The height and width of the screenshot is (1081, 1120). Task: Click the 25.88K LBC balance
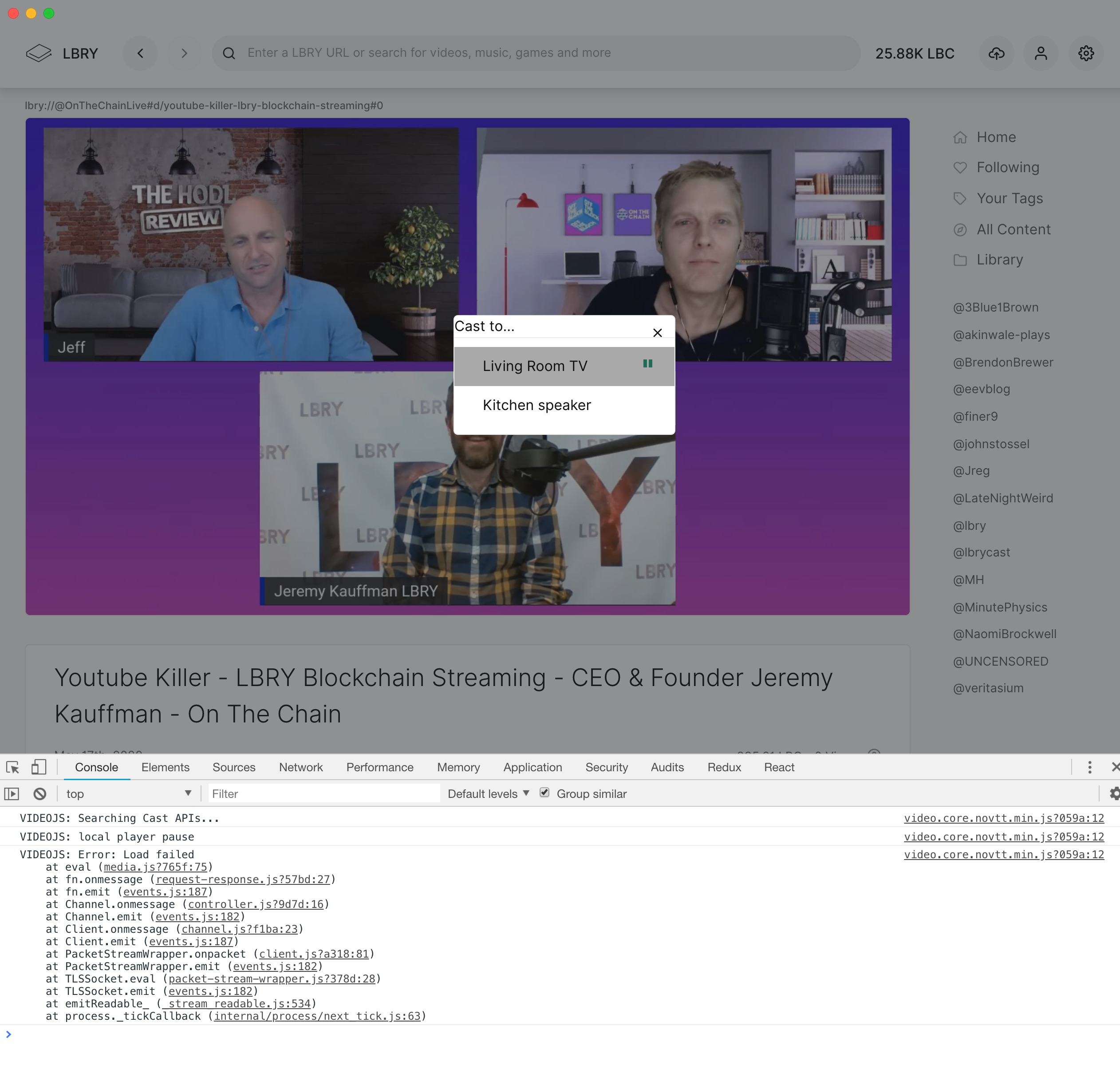pos(915,54)
